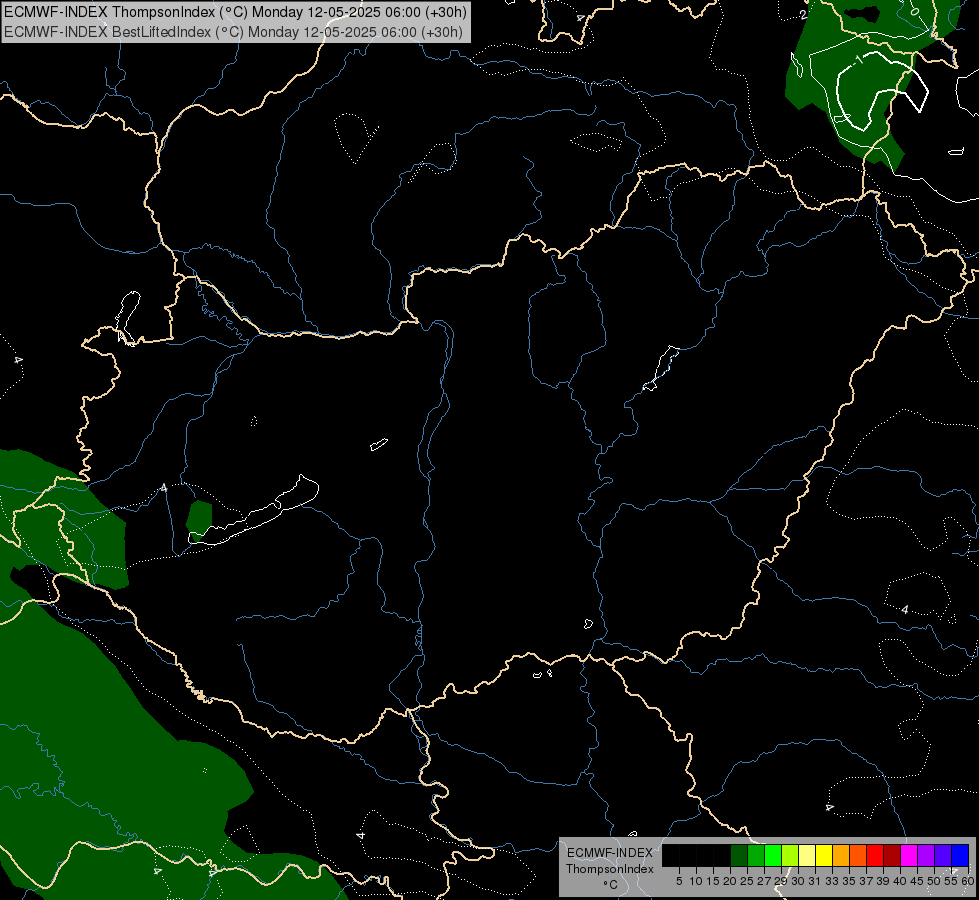Click the legend tick label 10
The image size is (979, 900).
click(x=696, y=881)
